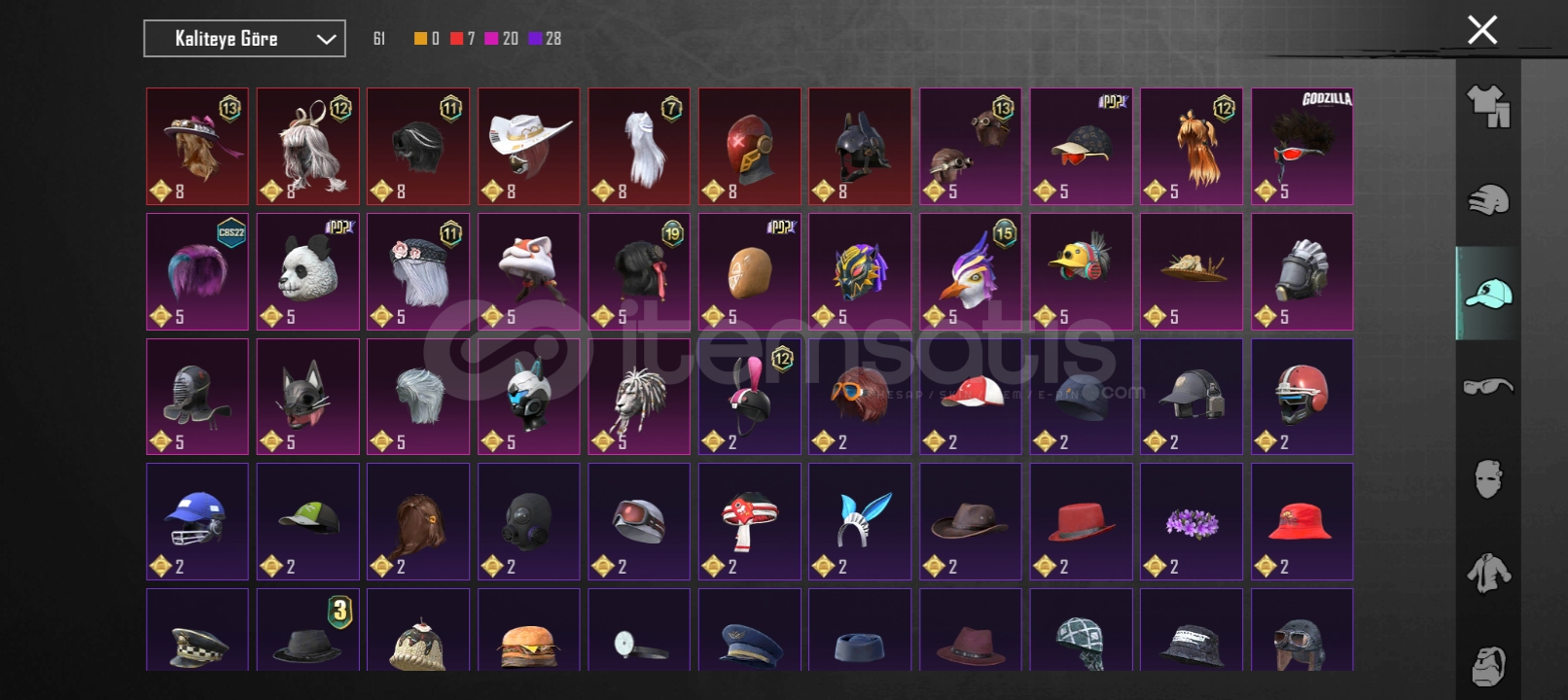Viewport: 1568px width, 700px height.
Task: Select the white cowboy hat item
Action: (528, 147)
